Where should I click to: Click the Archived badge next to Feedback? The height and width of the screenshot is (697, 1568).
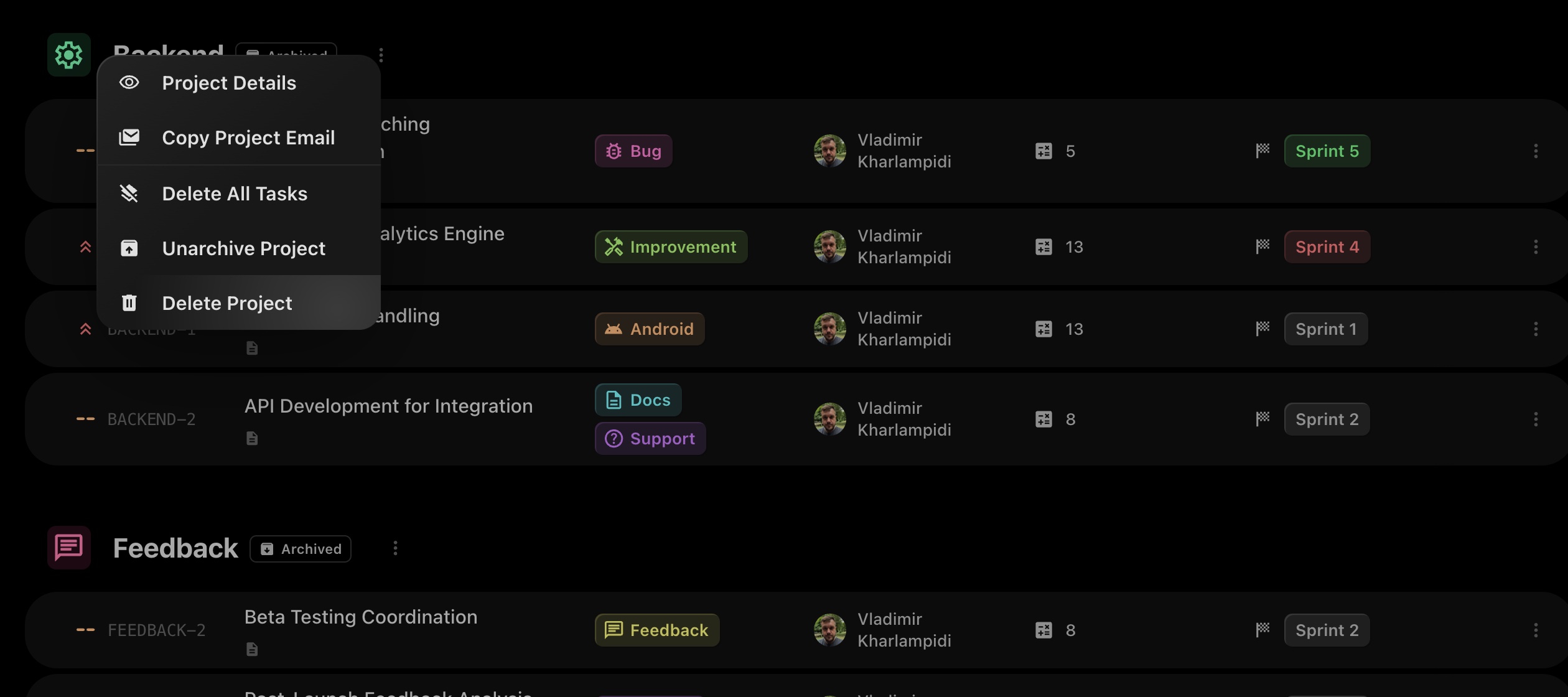[301, 549]
